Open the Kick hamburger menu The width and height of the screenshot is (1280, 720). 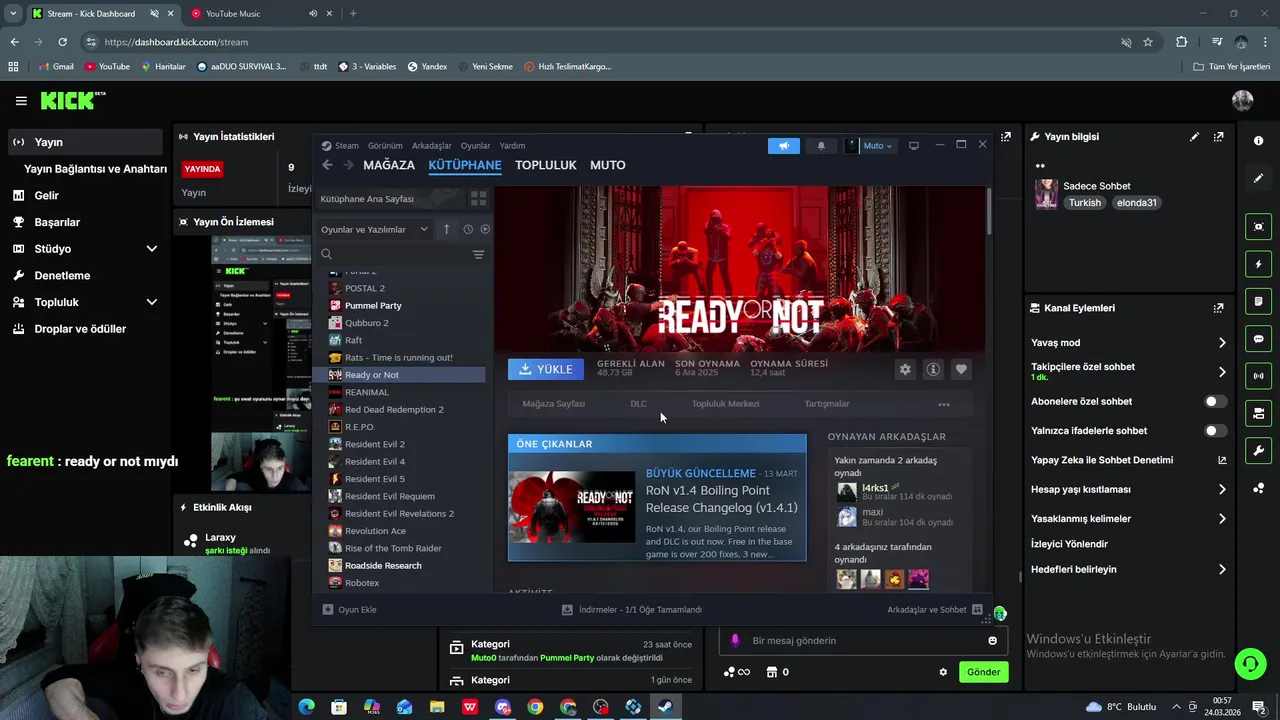point(21,101)
